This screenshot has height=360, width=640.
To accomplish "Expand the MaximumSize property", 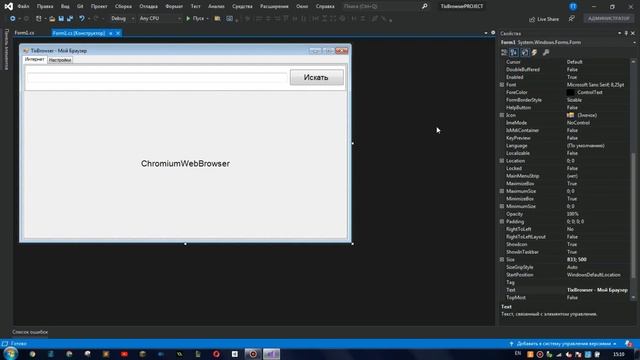I will click(x=502, y=191).
